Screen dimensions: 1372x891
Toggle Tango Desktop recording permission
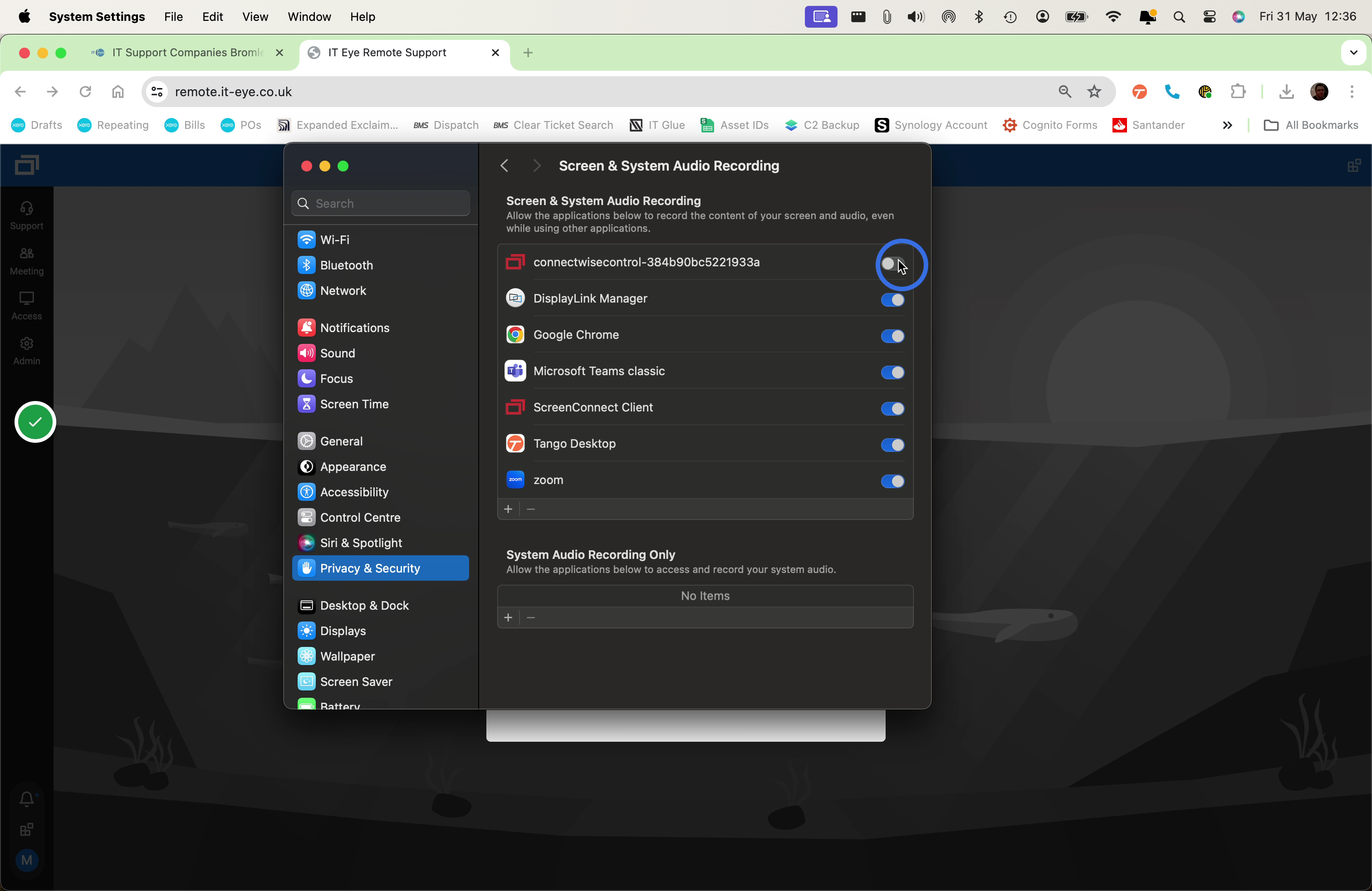pos(892,445)
